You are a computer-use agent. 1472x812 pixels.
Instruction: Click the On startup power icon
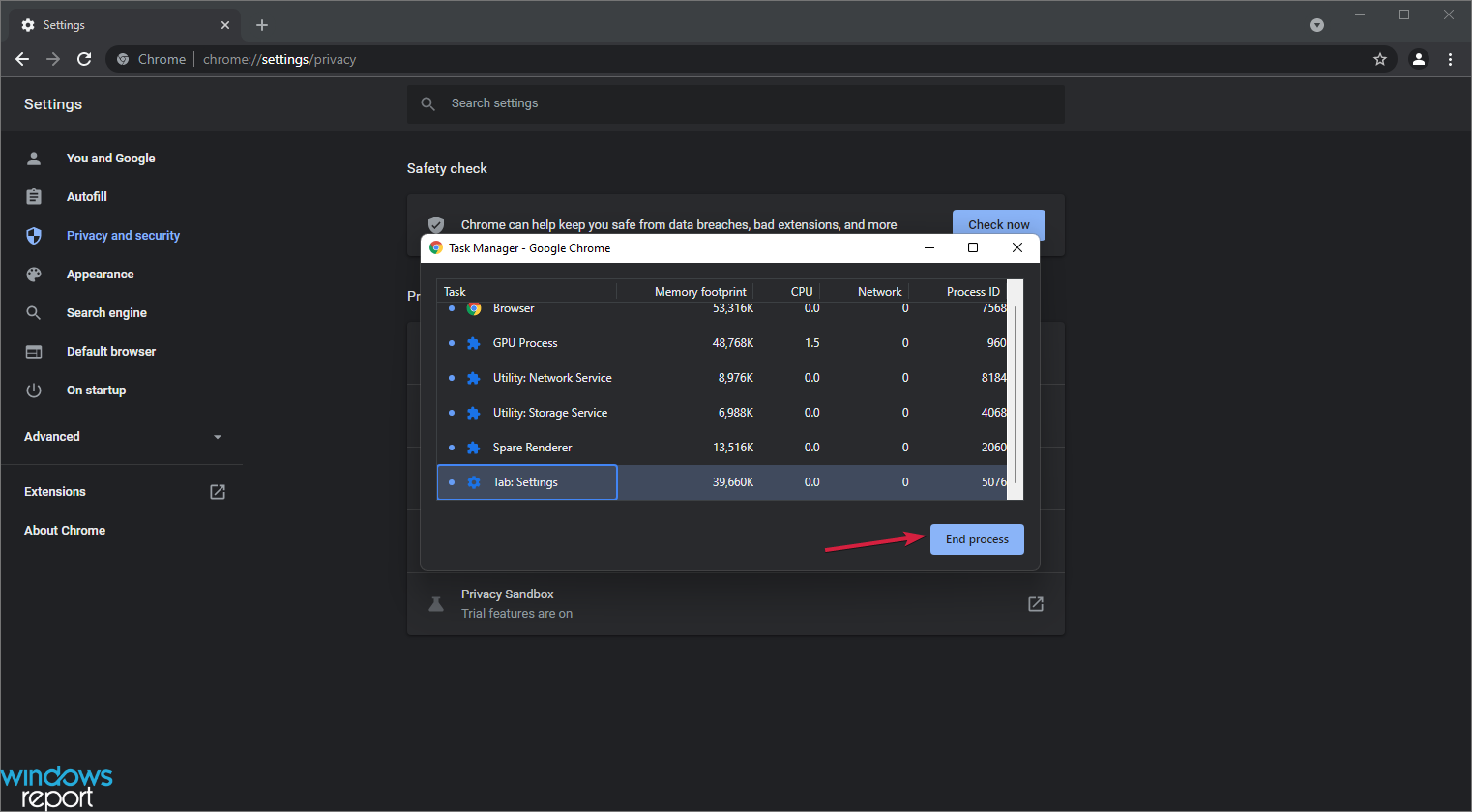coord(34,390)
